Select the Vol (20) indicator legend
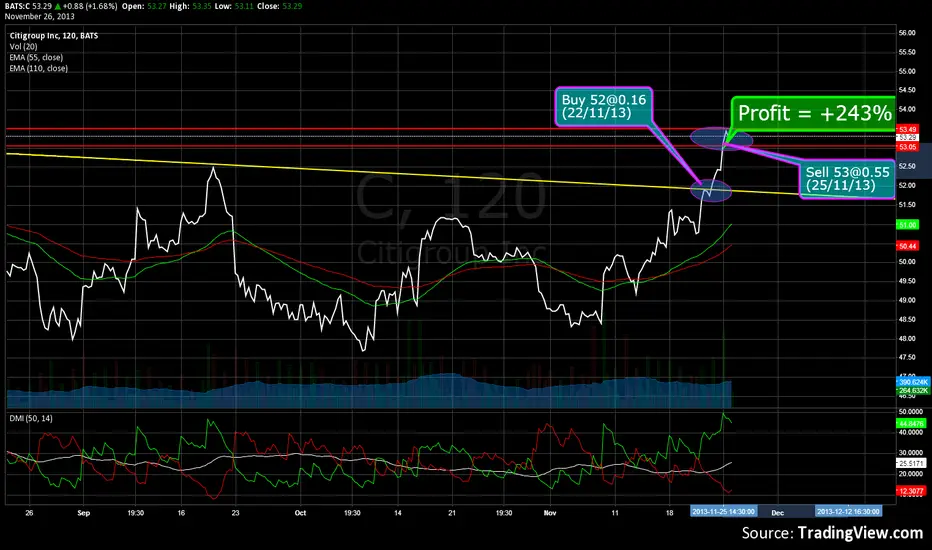The width and height of the screenshot is (932, 550). click(23, 46)
